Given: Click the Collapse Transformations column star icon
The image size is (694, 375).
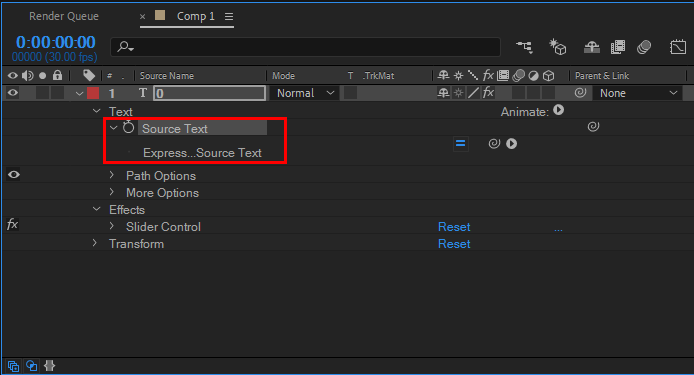Looking at the screenshot, I should [x=459, y=76].
